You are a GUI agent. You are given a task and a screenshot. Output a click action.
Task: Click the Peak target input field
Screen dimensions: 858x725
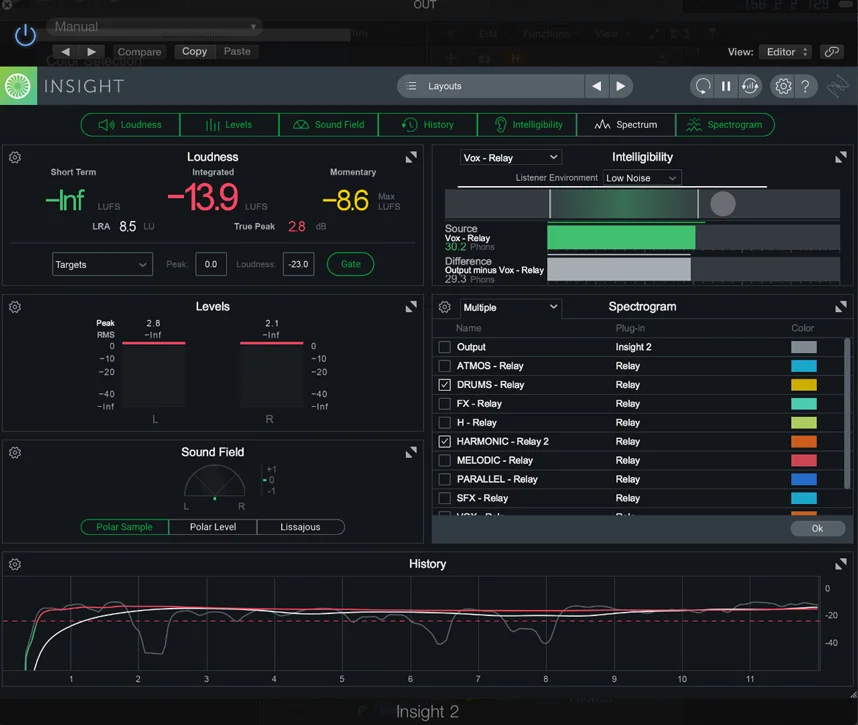tap(211, 264)
